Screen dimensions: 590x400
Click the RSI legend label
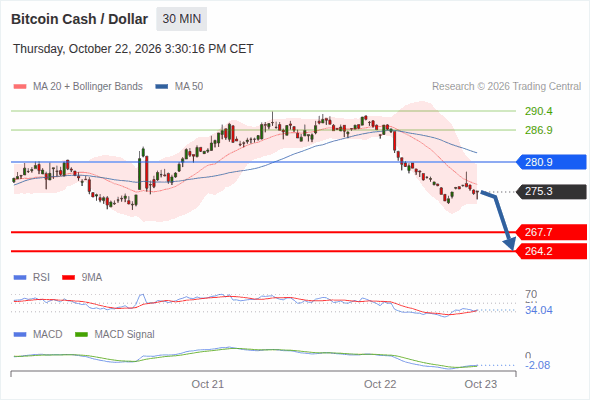(41, 278)
